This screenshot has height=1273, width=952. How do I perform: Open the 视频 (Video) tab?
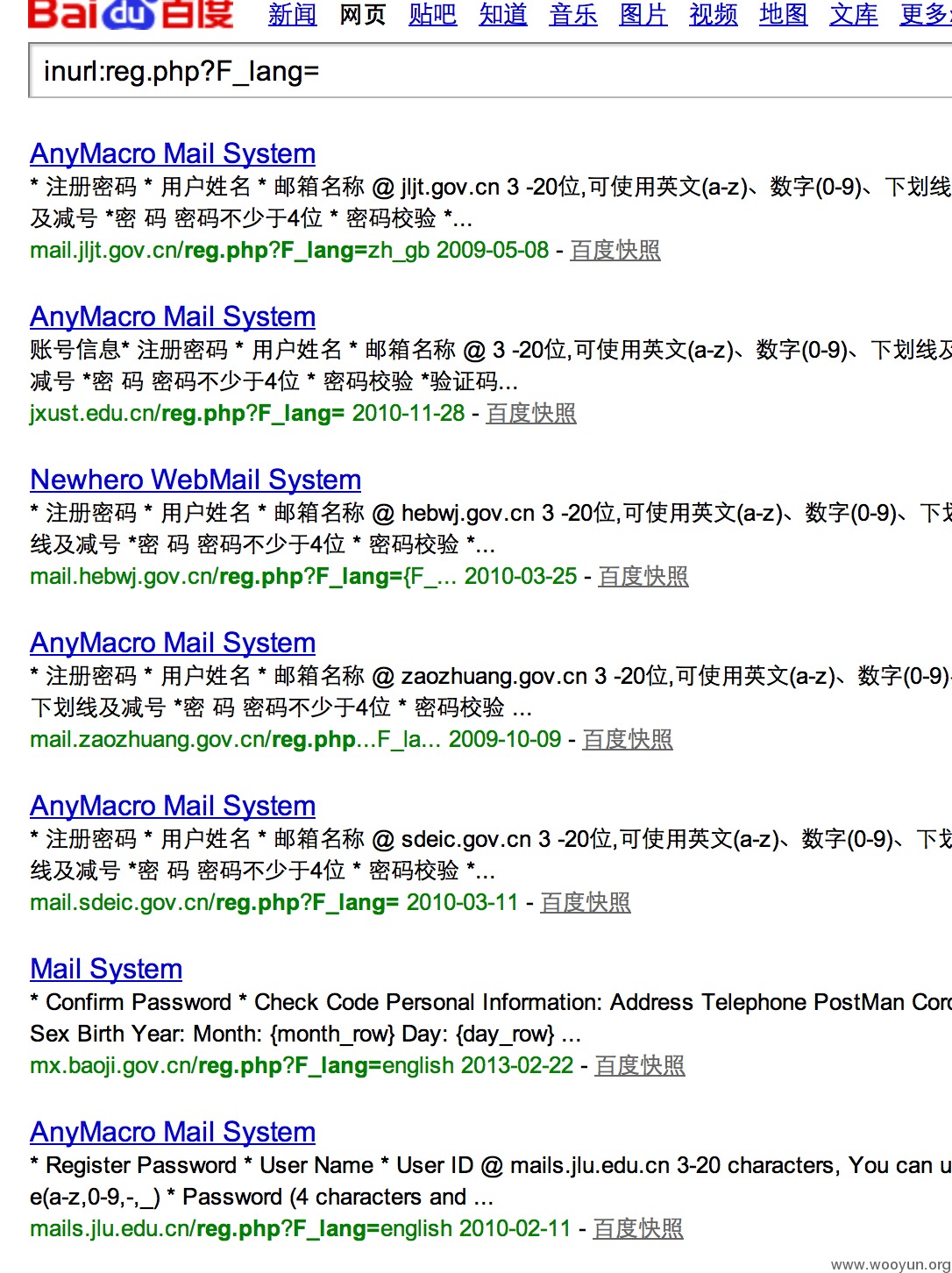[x=714, y=14]
